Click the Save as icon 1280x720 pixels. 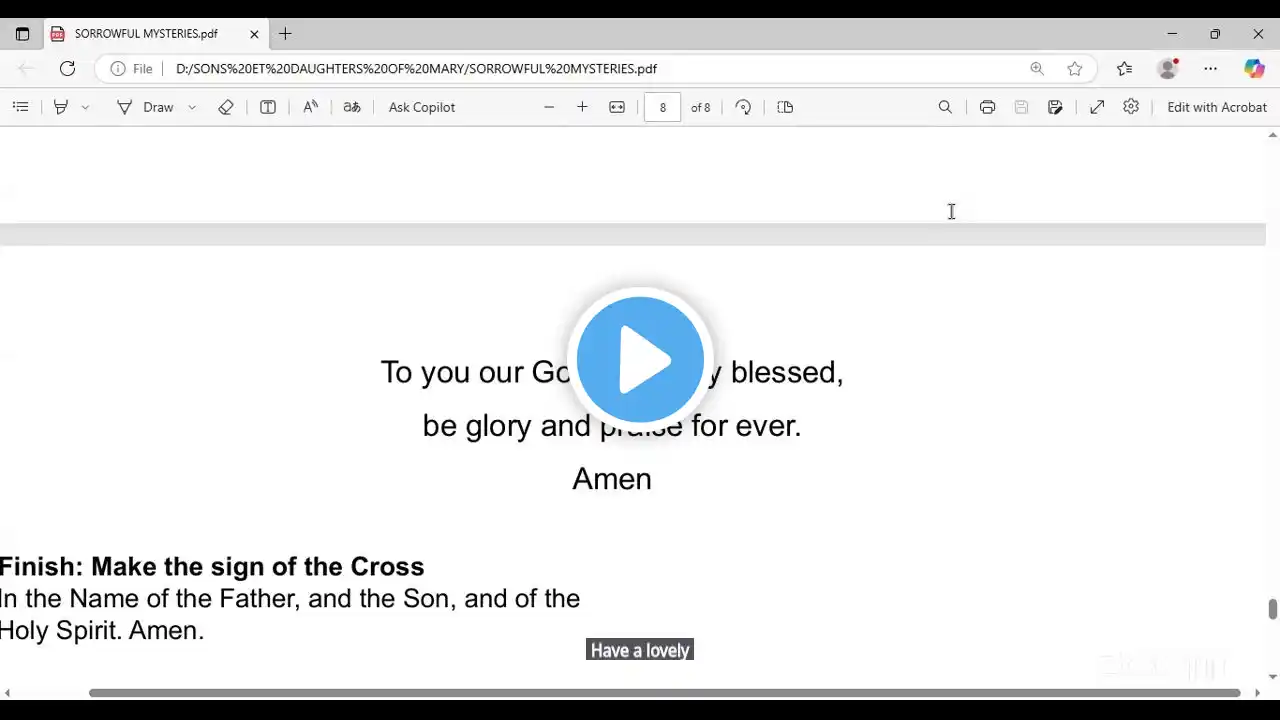1055,107
